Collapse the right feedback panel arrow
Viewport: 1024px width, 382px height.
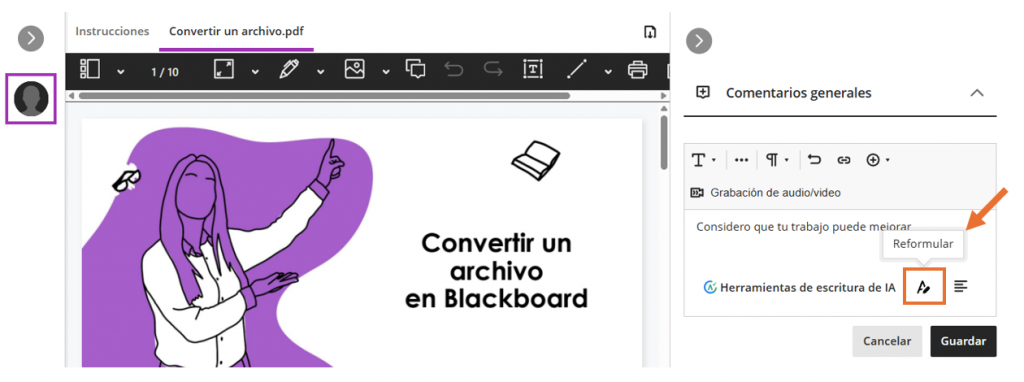pyautogui.click(x=699, y=41)
